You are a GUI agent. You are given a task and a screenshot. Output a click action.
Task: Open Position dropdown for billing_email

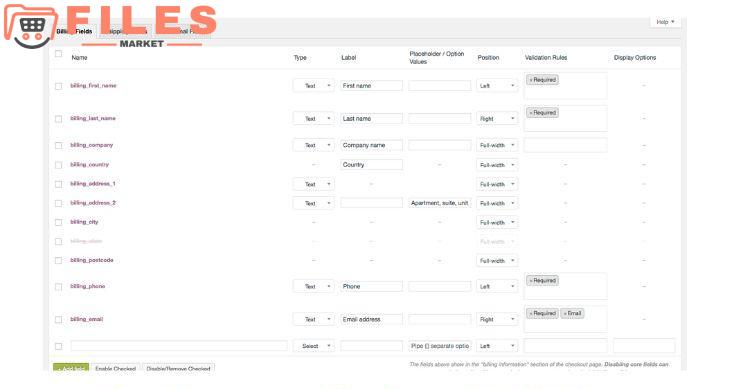497,319
